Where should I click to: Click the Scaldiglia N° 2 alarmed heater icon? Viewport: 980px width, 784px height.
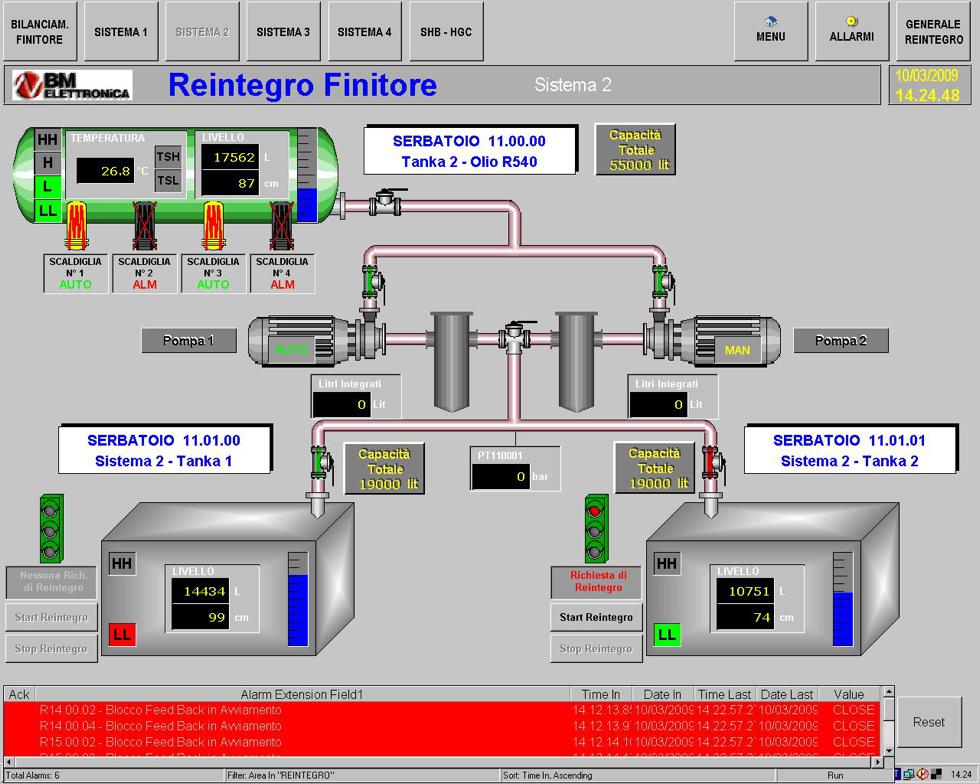pos(144,225)
